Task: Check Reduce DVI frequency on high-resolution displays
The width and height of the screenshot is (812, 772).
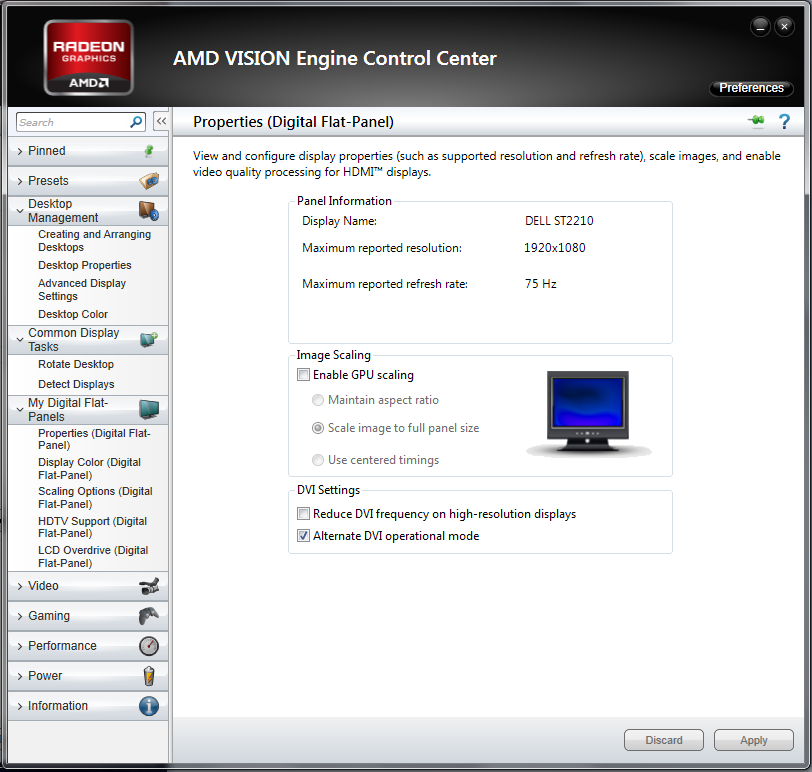Action: 303,513
